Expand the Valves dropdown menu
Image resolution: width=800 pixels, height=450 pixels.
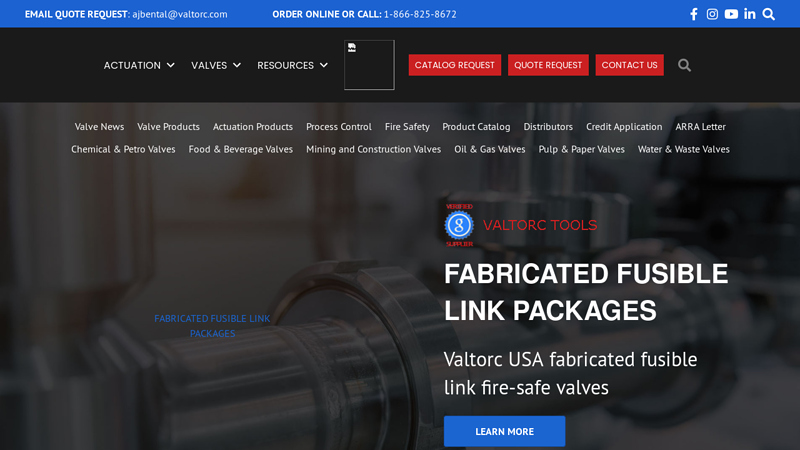pyautogui.click(x=216, y=65)
